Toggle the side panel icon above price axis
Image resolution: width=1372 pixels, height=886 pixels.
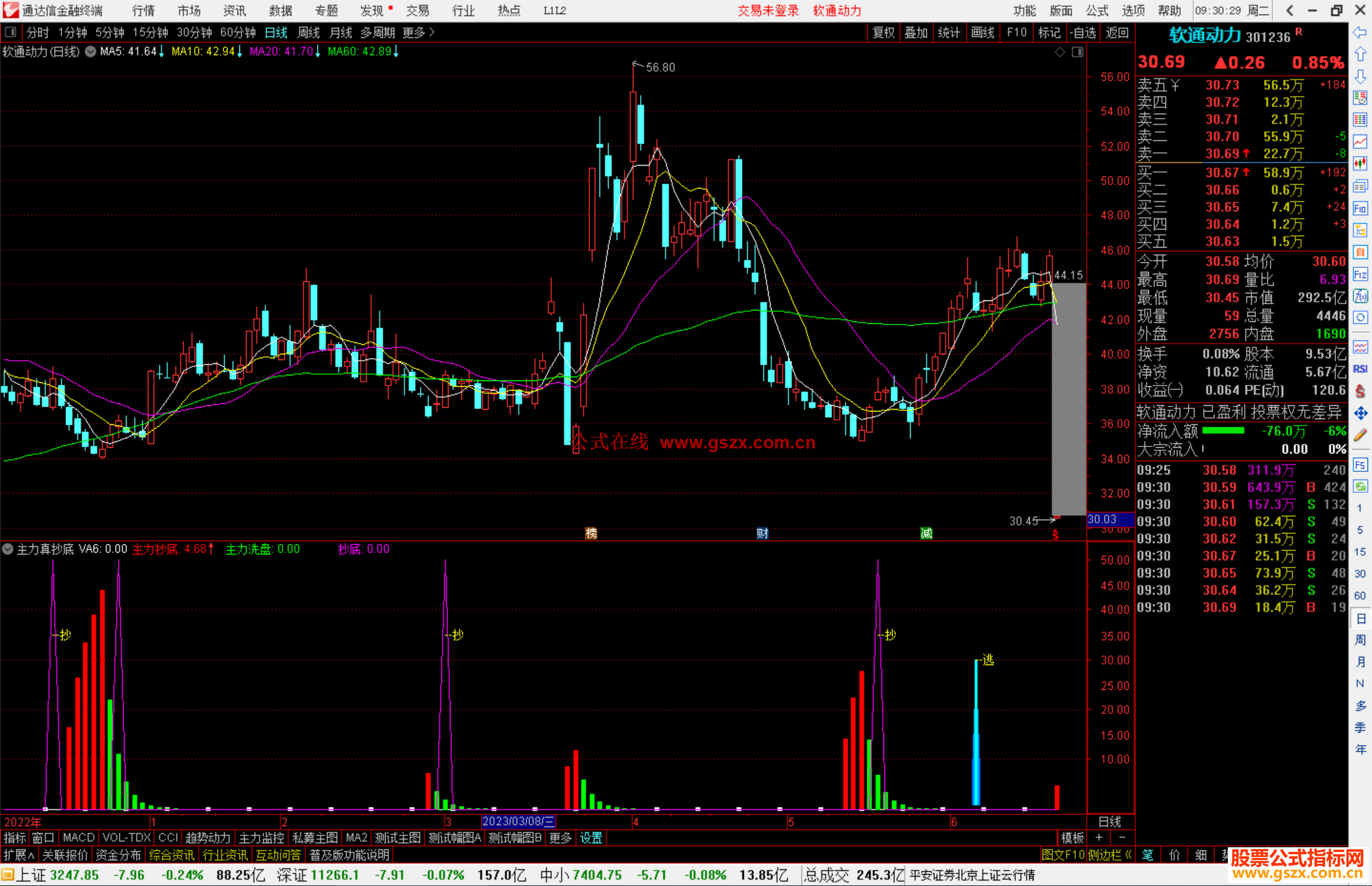[1077, 52]
